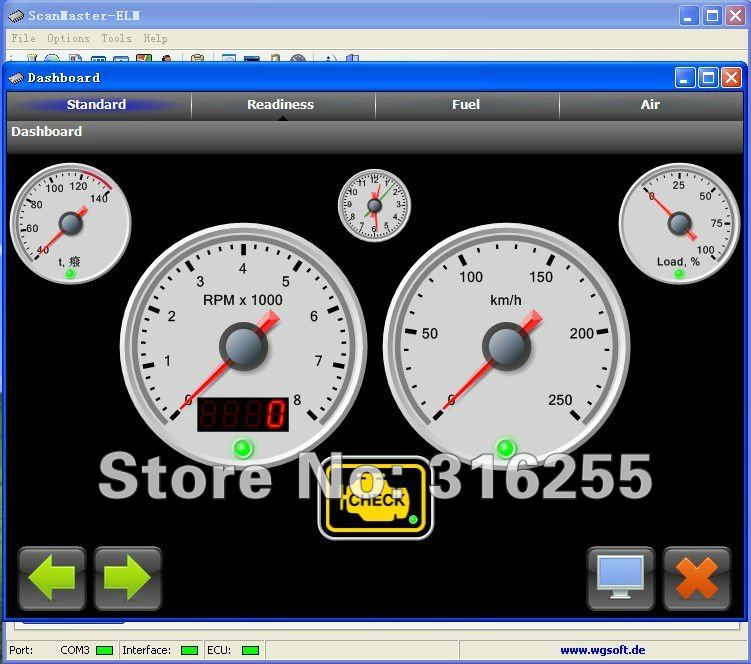Click the COM3 port text
This screenshot has width=751, height=664.
[75, 650]
